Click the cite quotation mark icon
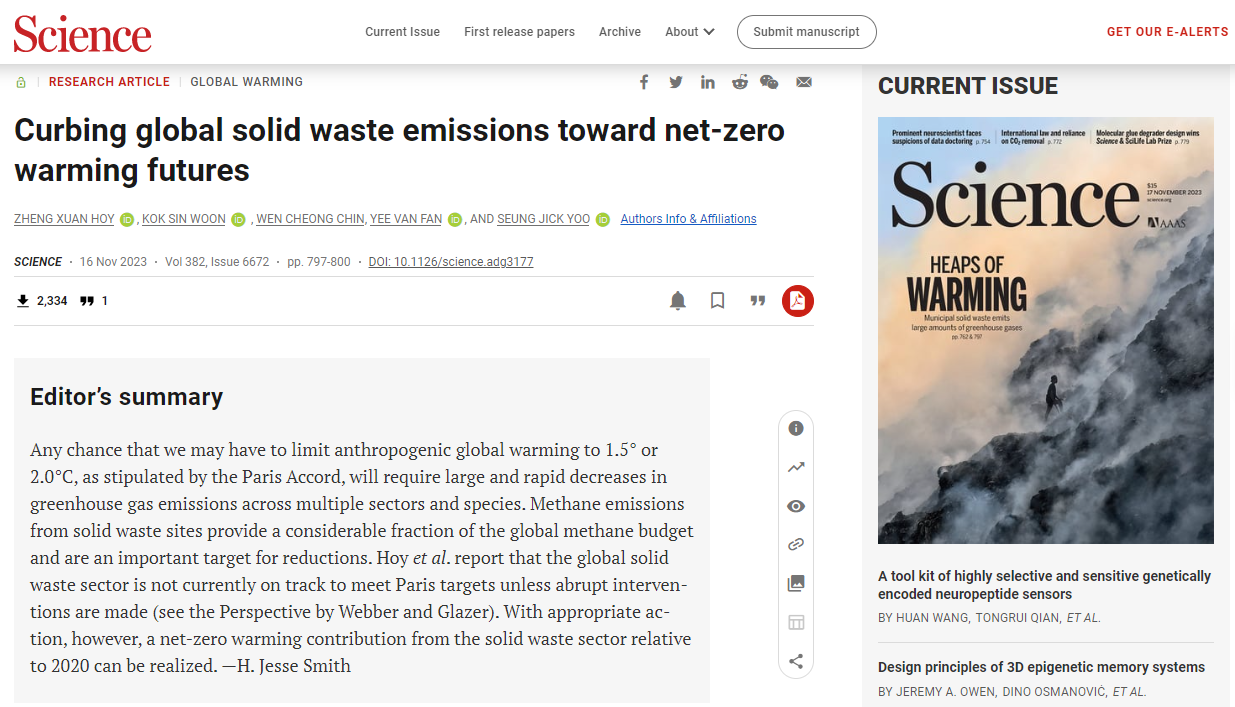The image size is (1235, 707). pyautogui.click(x=758, y=301)
